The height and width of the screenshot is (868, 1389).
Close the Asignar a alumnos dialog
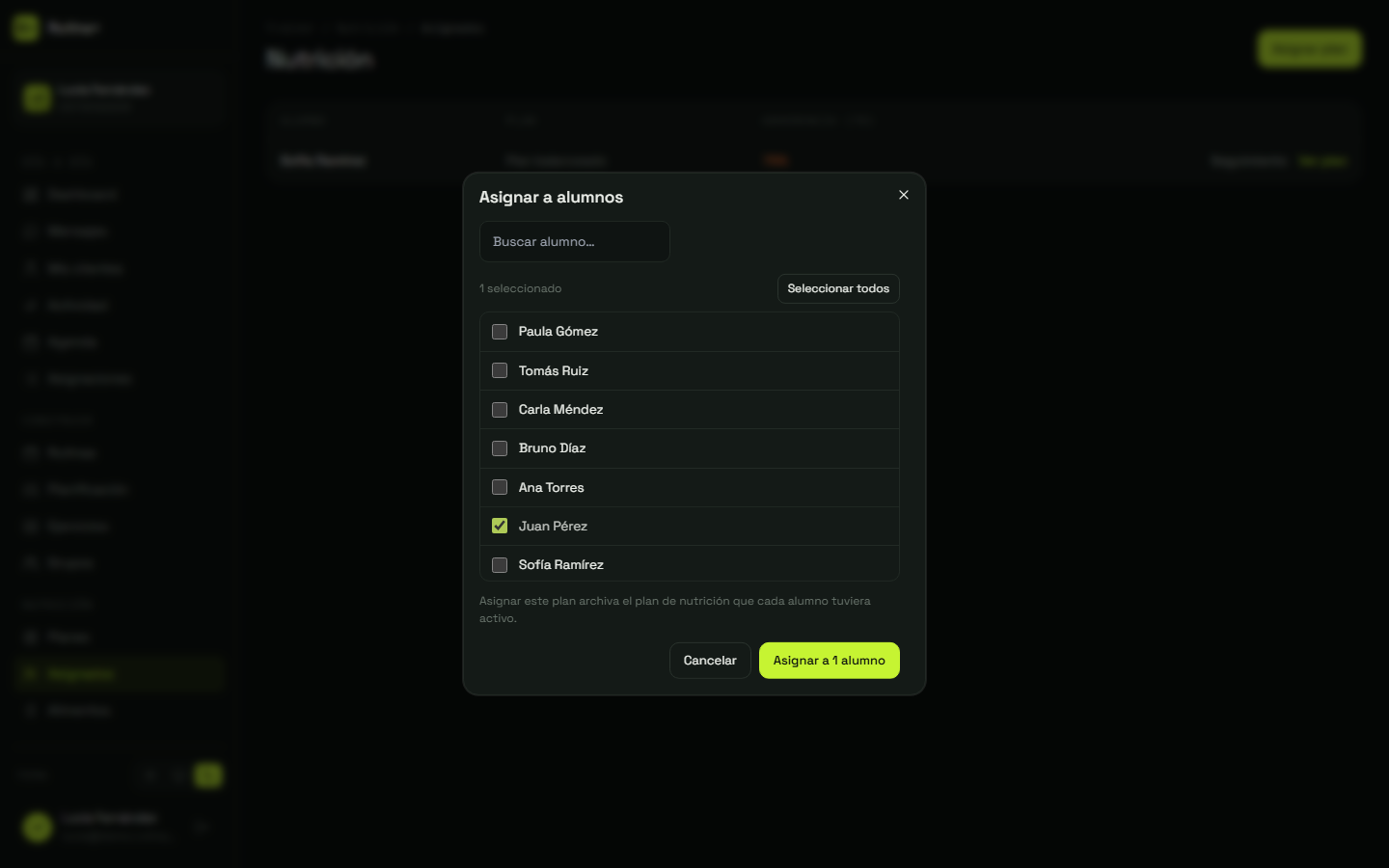pos(904,195)
